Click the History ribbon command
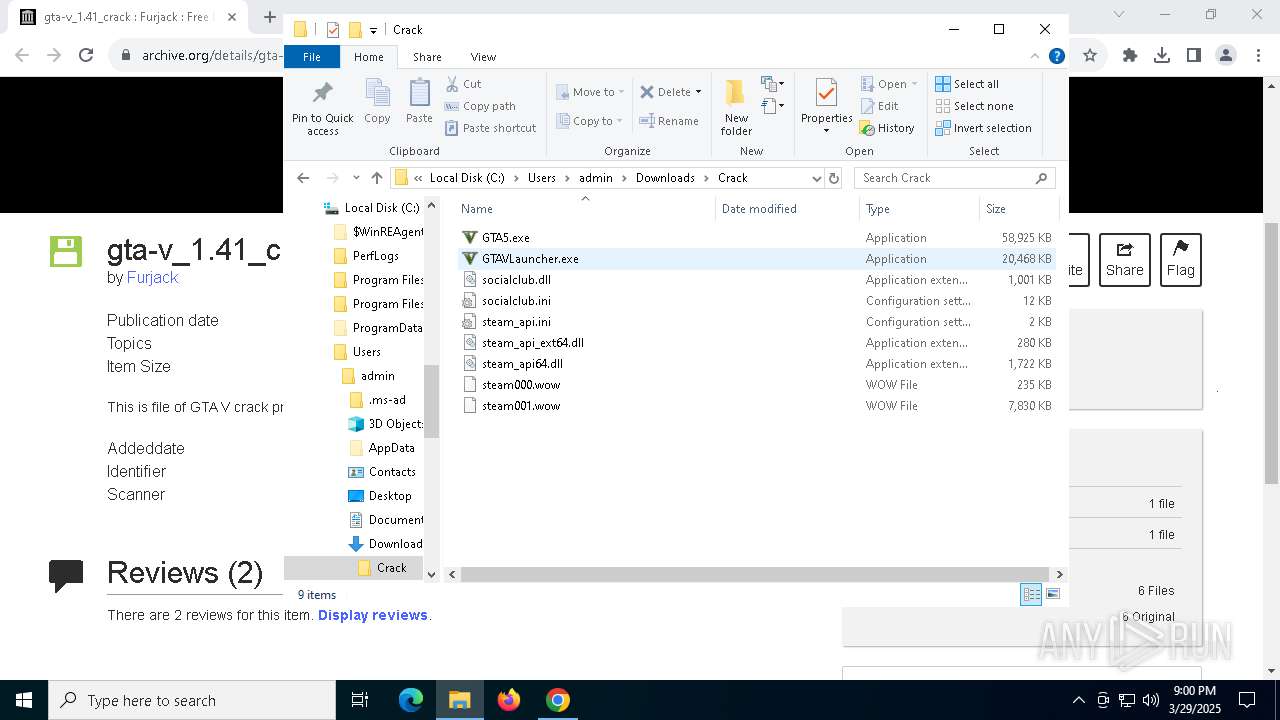The width and height of the screenshot is (1280, 720). [x=887, y=128]
